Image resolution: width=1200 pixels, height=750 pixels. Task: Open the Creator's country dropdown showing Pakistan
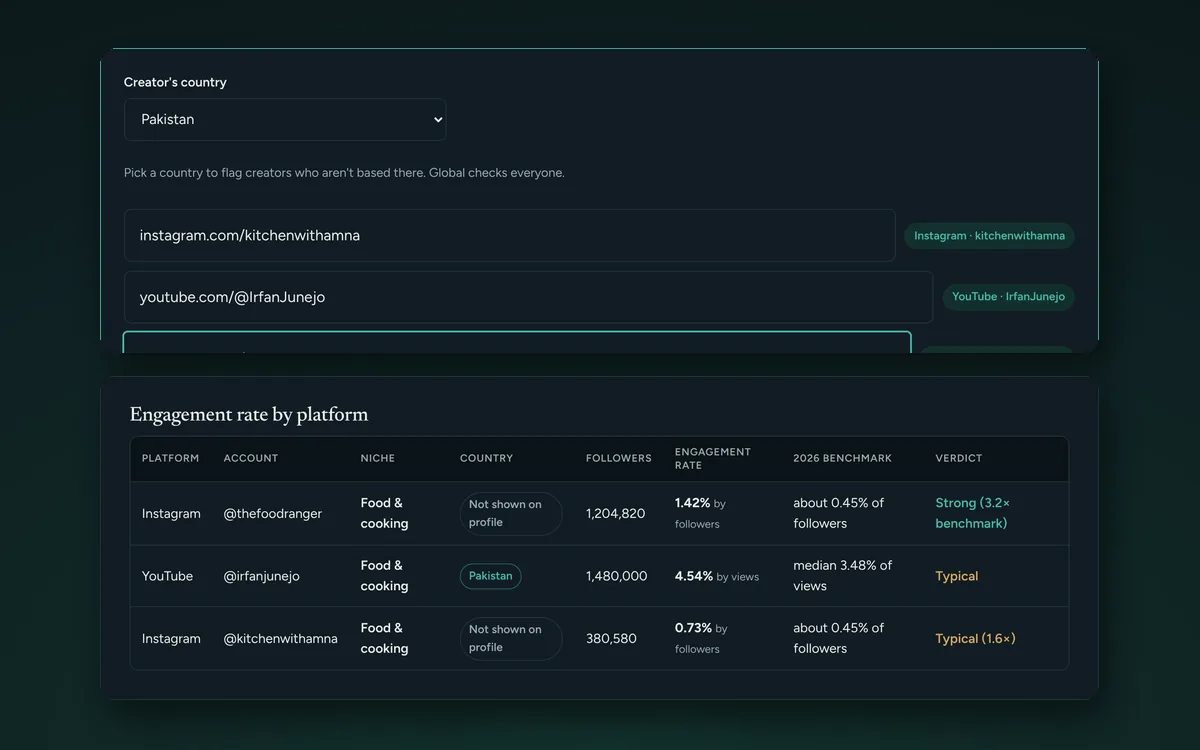click(x=285, y=119)
